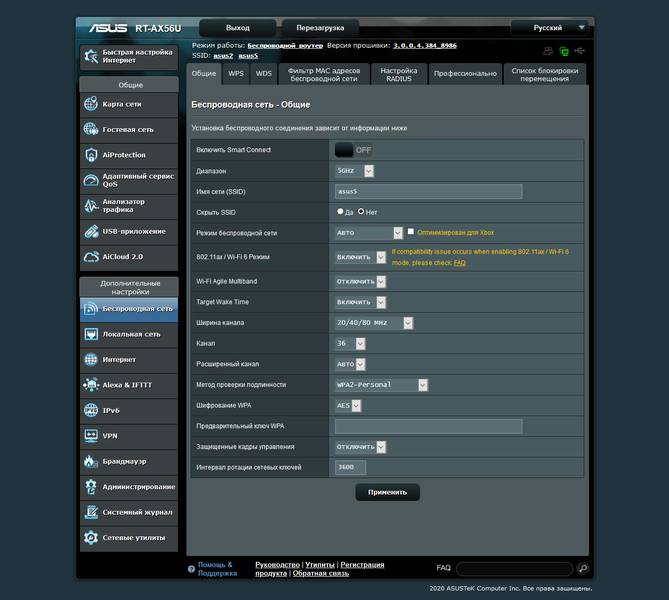Screen dimensions: 669x600
Task: Open the RADIUS settings tab
Action: tap(399, 74)
